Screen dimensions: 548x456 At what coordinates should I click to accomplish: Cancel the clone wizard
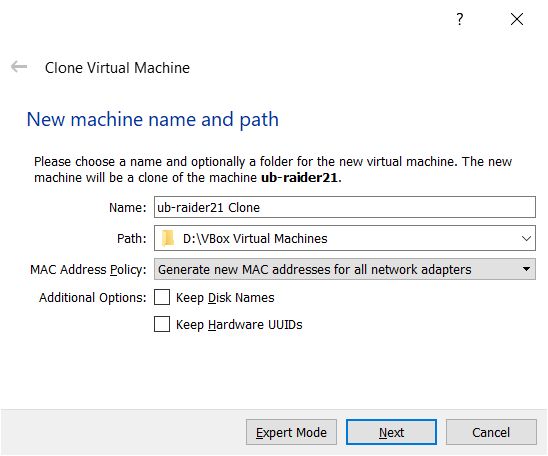coord(491,432)
